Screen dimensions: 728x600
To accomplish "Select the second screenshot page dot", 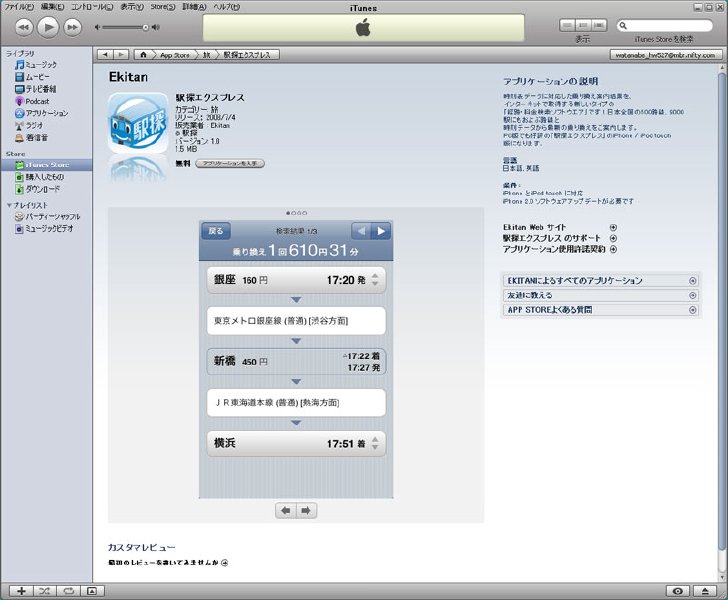I will click(x=293, y=213).
